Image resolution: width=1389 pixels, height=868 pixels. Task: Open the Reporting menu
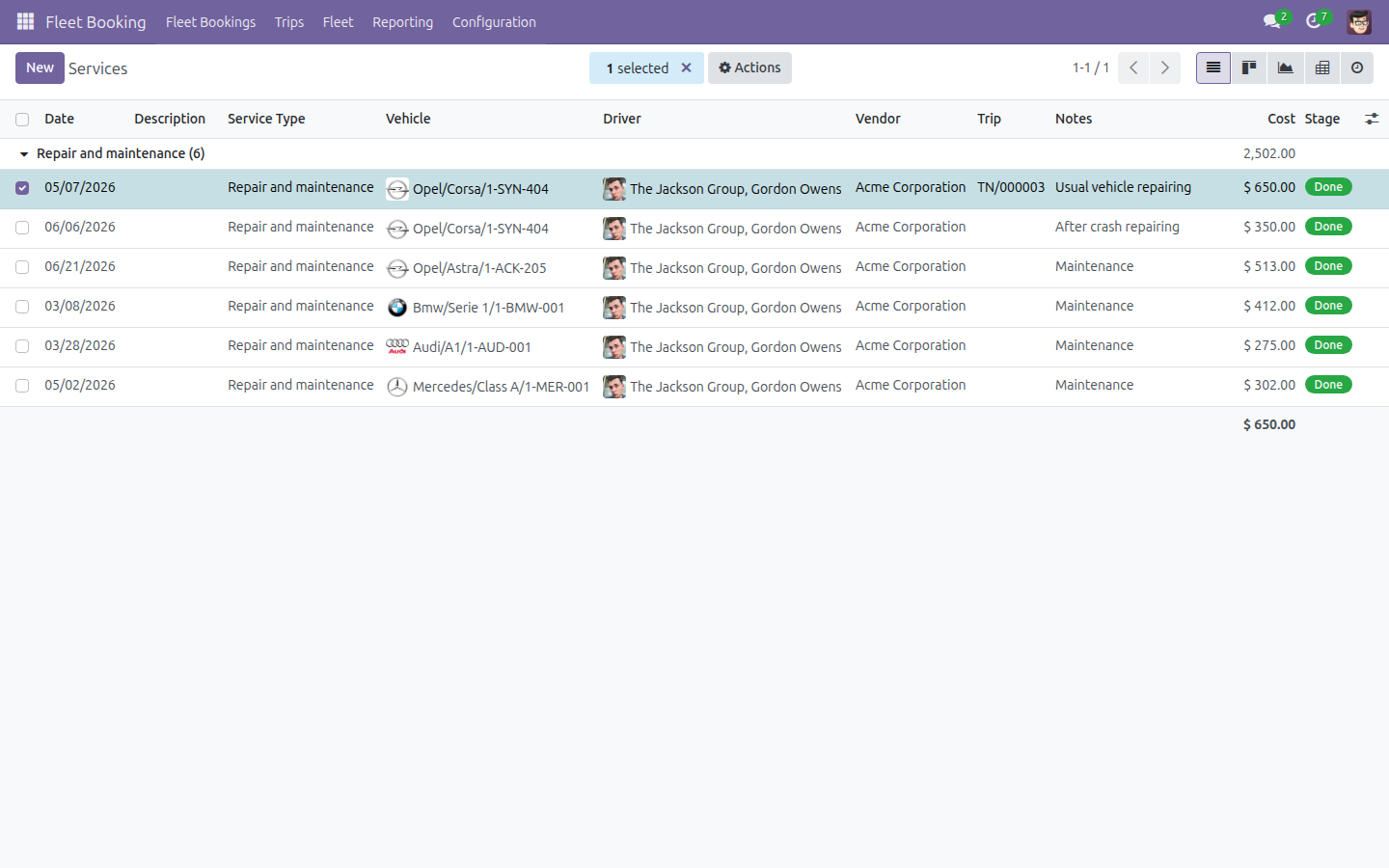402,22
